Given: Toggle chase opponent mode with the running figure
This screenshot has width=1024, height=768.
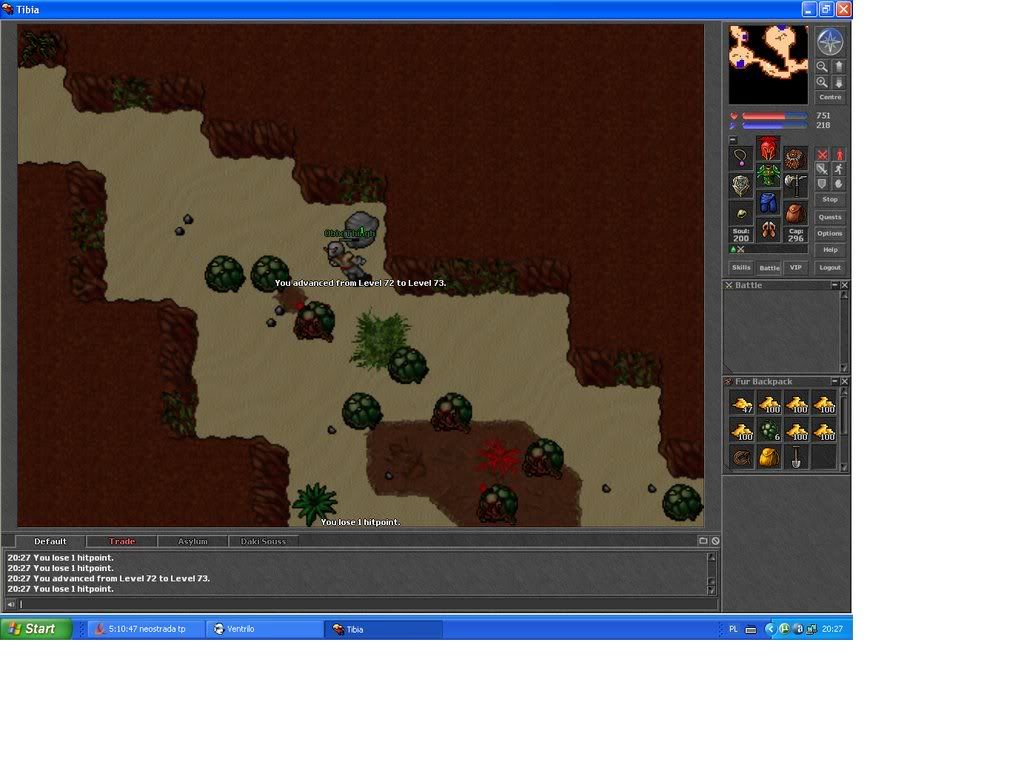Looking at the screenshot, I should click(839, 170).
